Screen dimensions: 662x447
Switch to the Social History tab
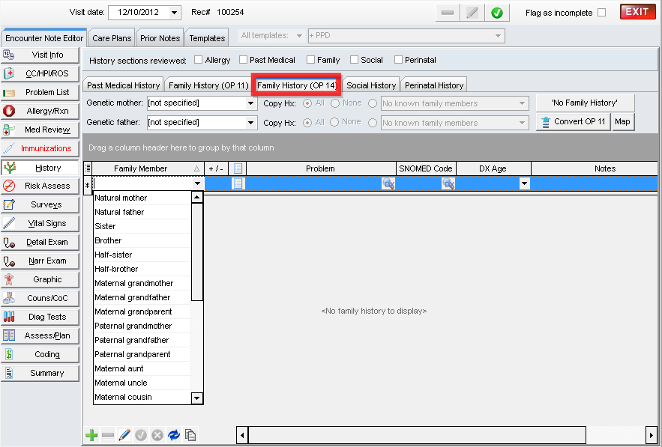tap(371, 85)
